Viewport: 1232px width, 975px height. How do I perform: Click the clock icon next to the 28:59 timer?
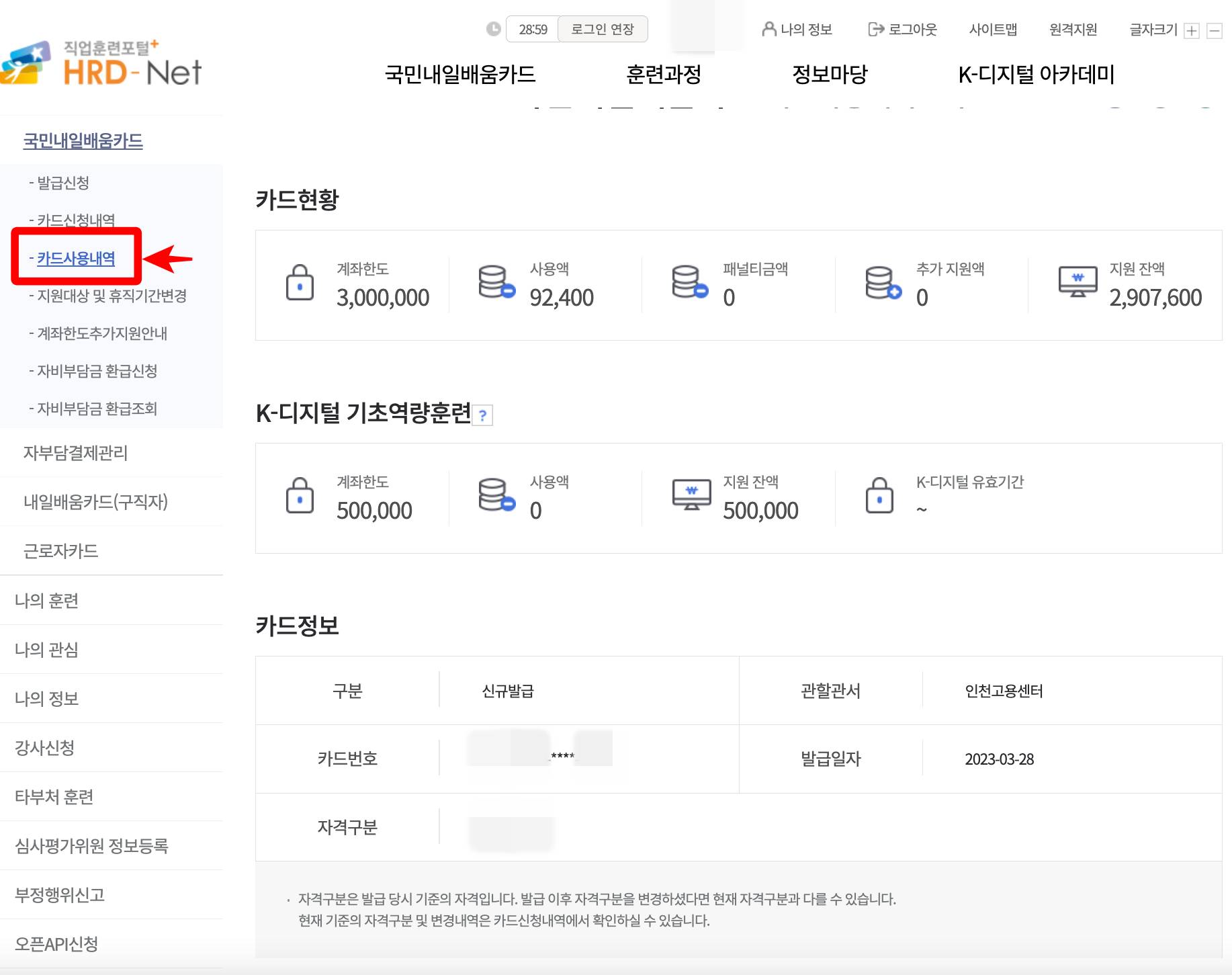pyautogui.click(x=492, y=28)
